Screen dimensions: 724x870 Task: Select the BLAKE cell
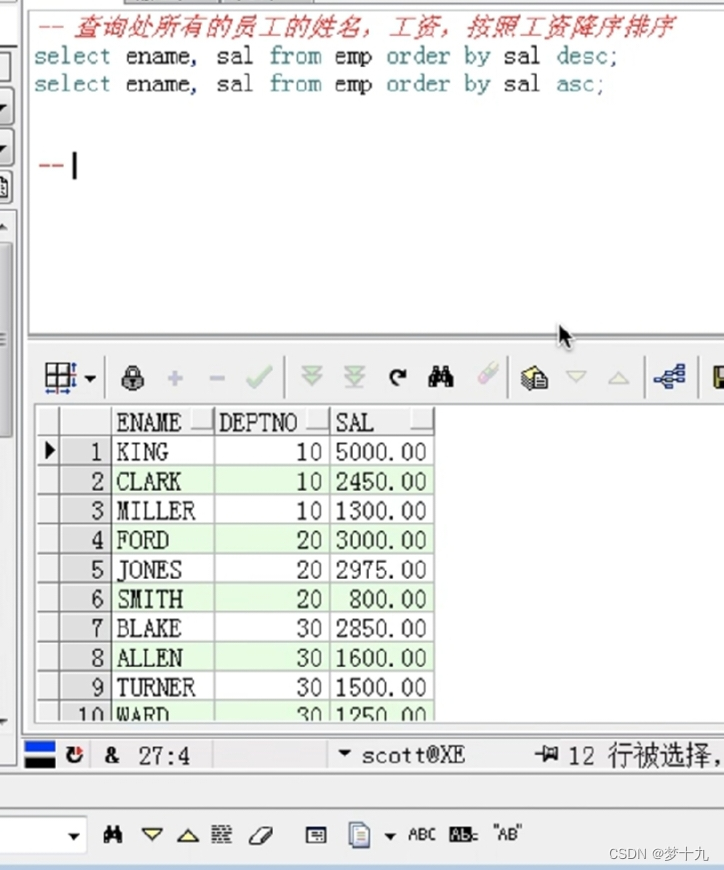coord(163,628)
